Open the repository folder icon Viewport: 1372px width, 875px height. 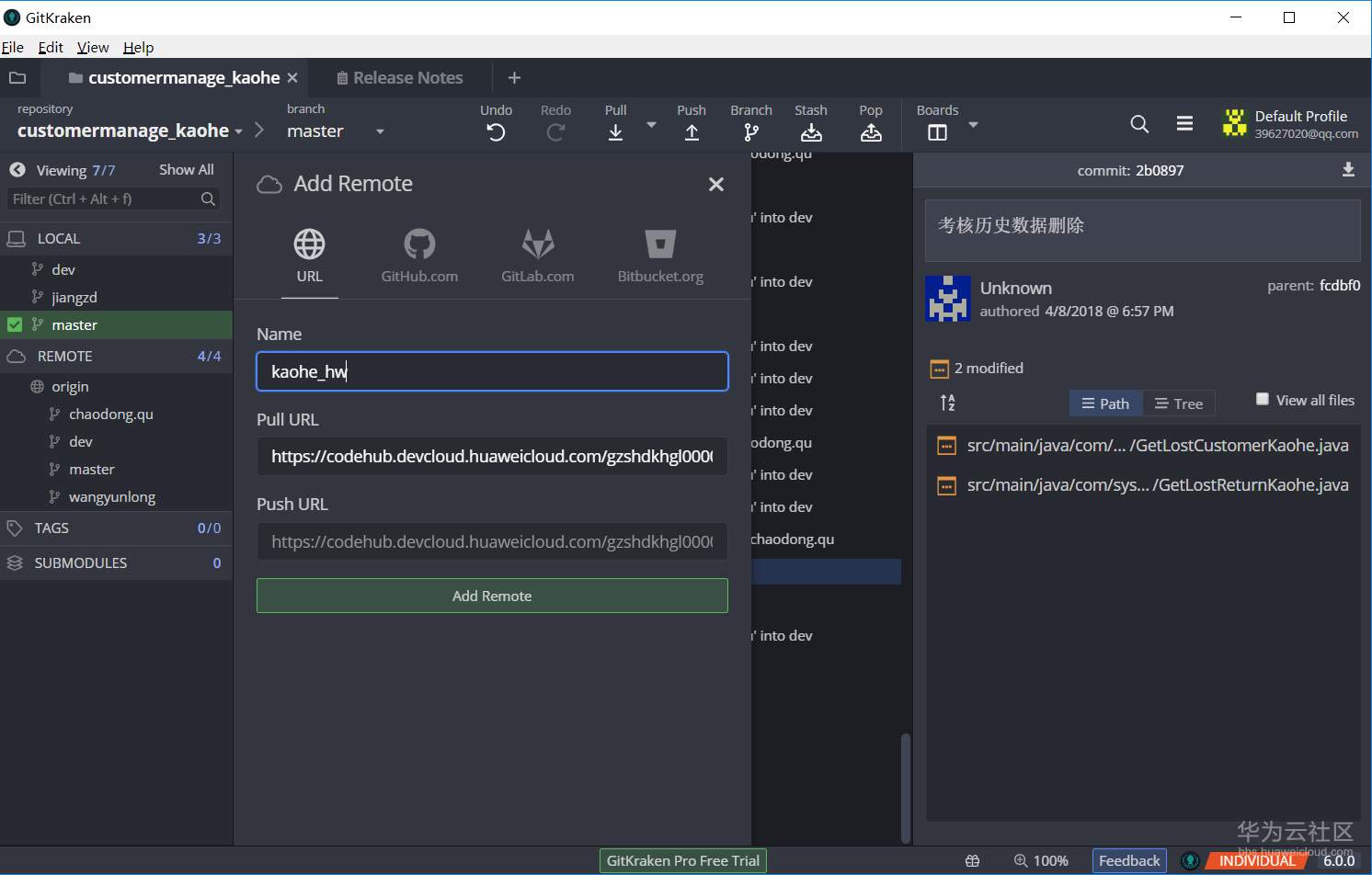click(x=17, y=78)
